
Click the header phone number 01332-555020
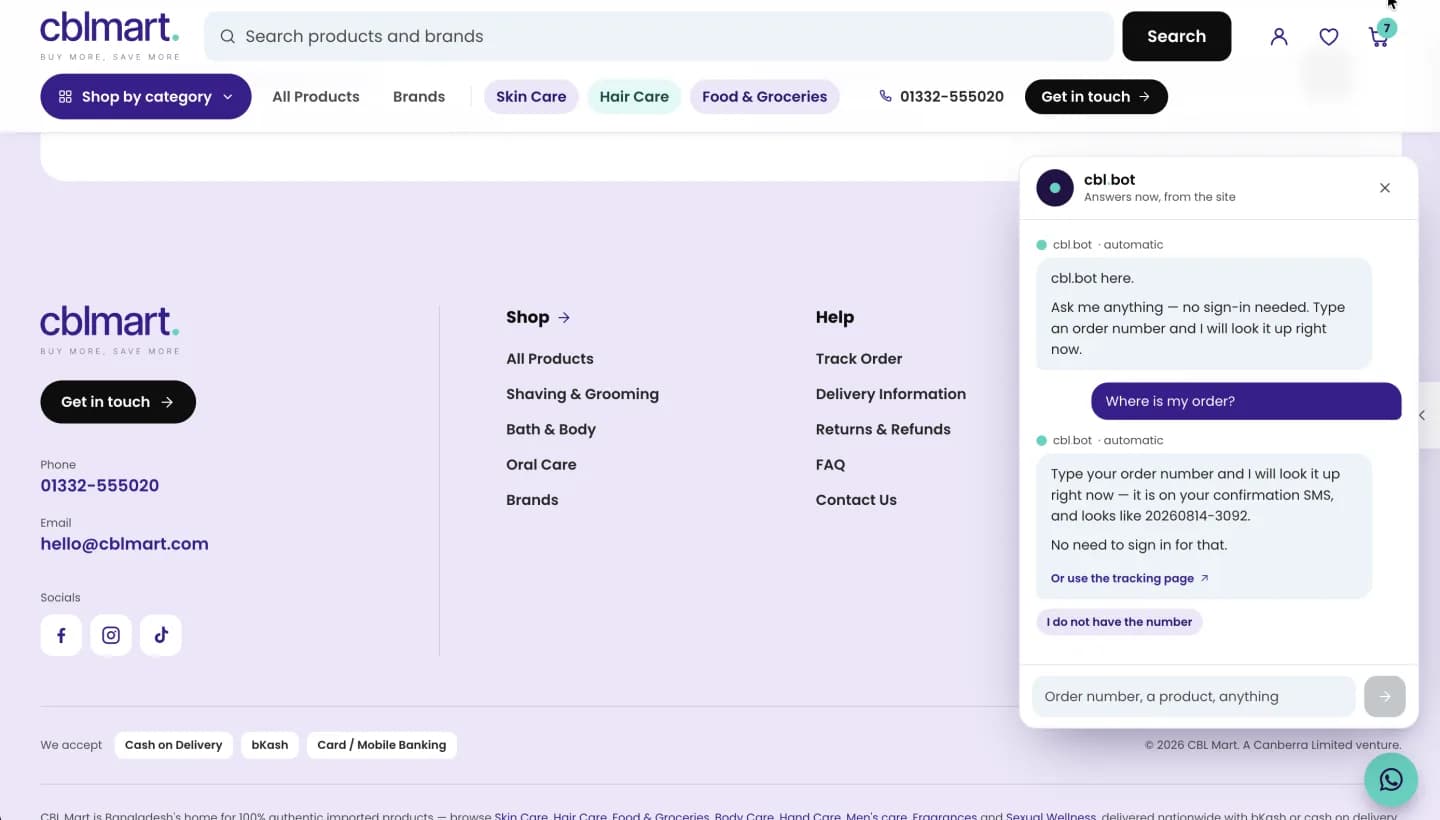(941, 97)
